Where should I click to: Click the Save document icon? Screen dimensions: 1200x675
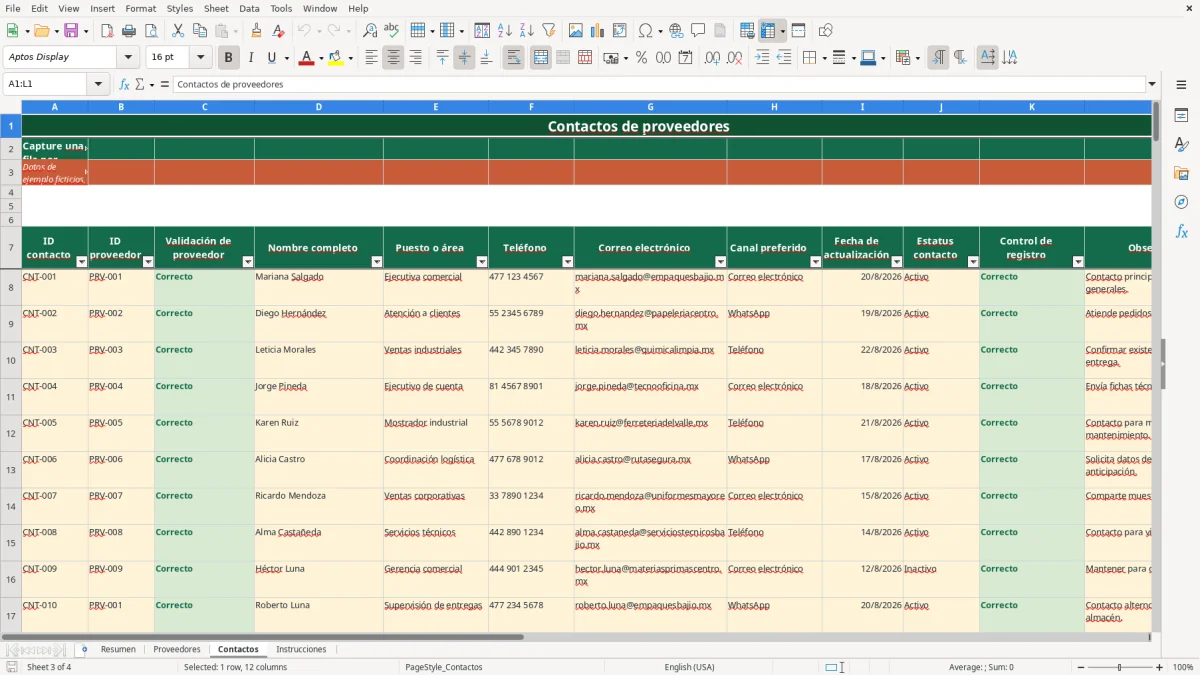(x=71, y=31)
